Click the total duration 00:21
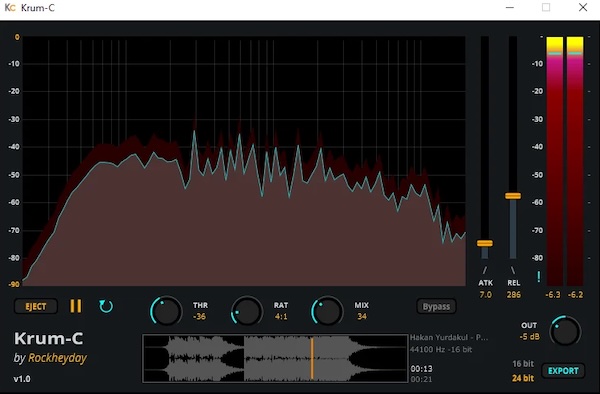This screenshot has width=600, height=394. point(421,379)
